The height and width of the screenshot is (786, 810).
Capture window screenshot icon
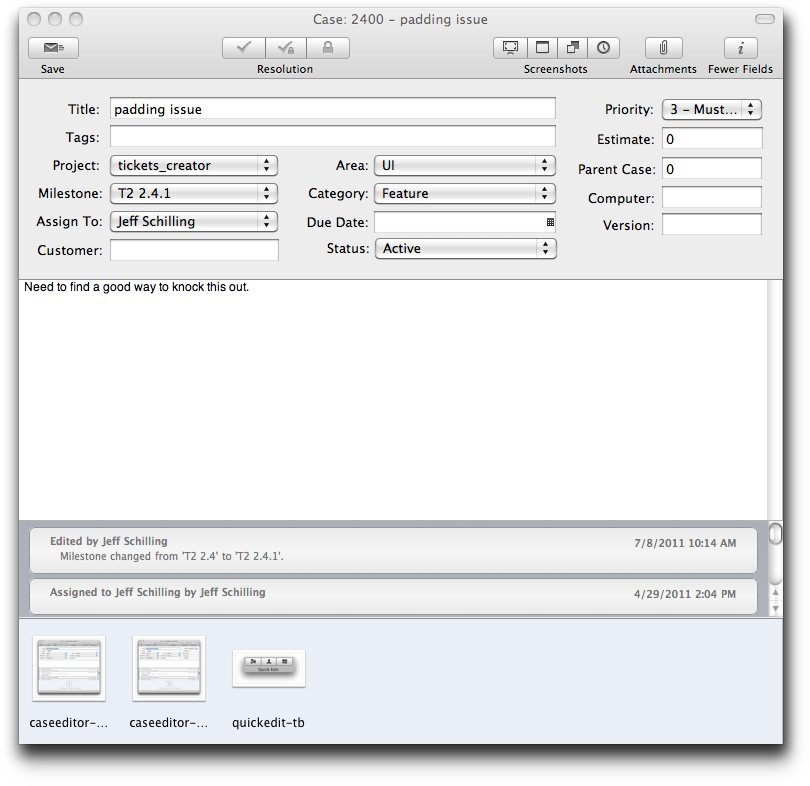point(542,48)
